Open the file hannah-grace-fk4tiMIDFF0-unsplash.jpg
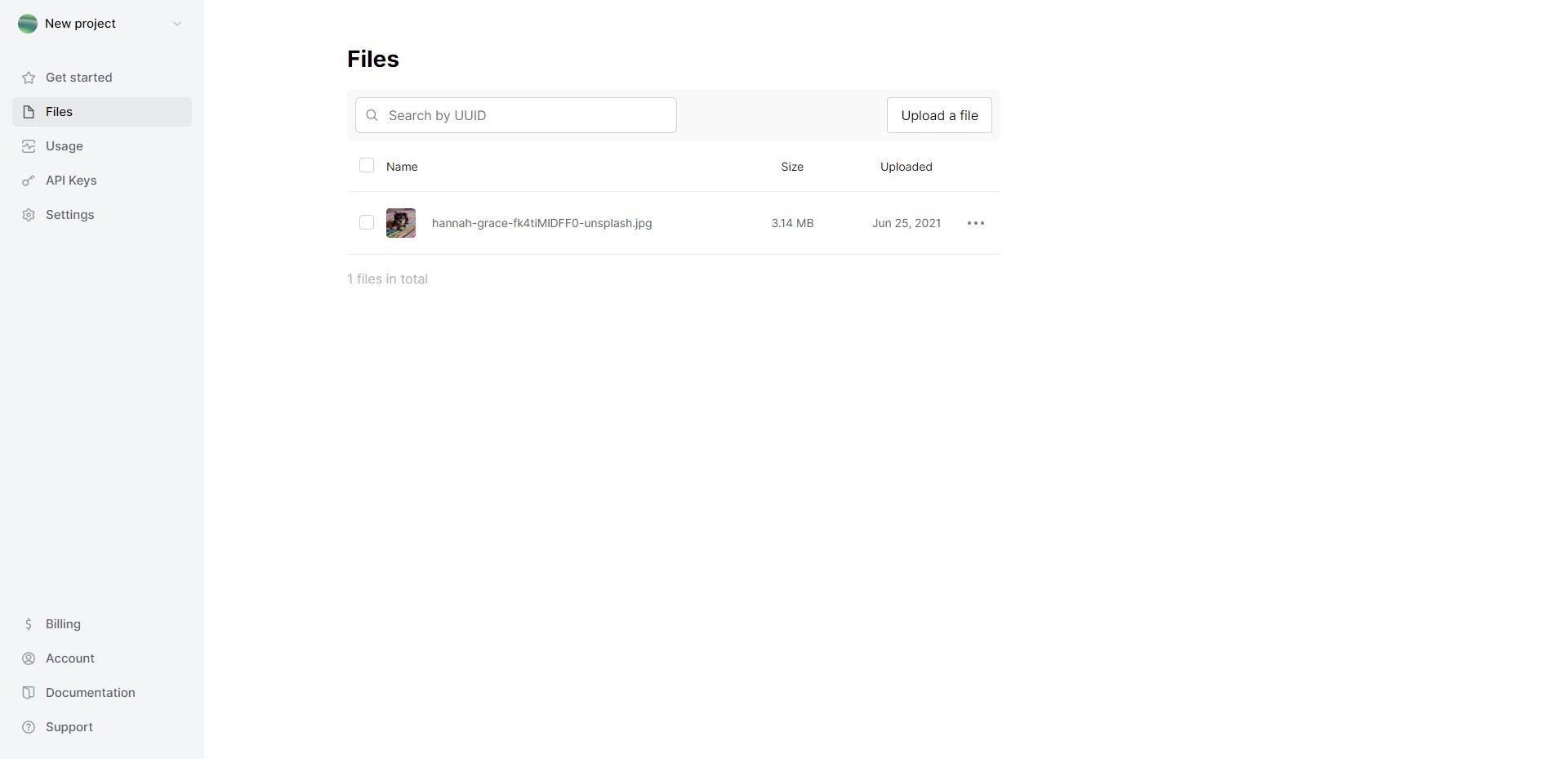Screen dimensions: 1568x759 (x=541, y=222)
